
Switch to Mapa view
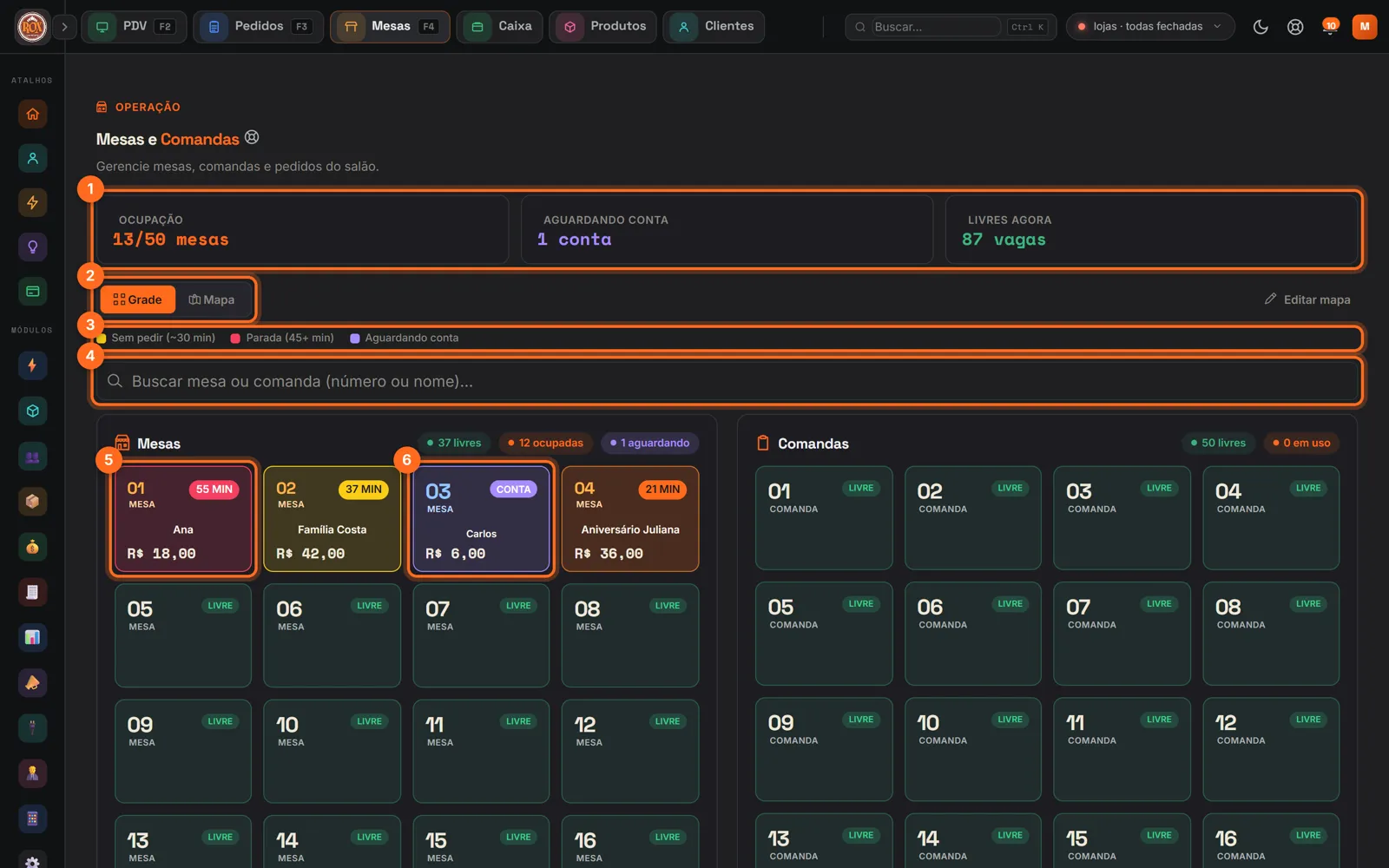pos(212,299)
